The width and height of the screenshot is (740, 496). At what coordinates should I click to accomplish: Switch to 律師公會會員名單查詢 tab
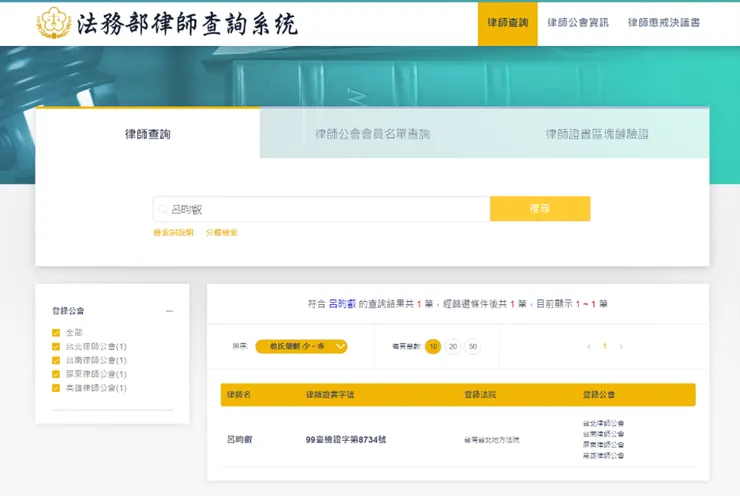coord(372,134)
